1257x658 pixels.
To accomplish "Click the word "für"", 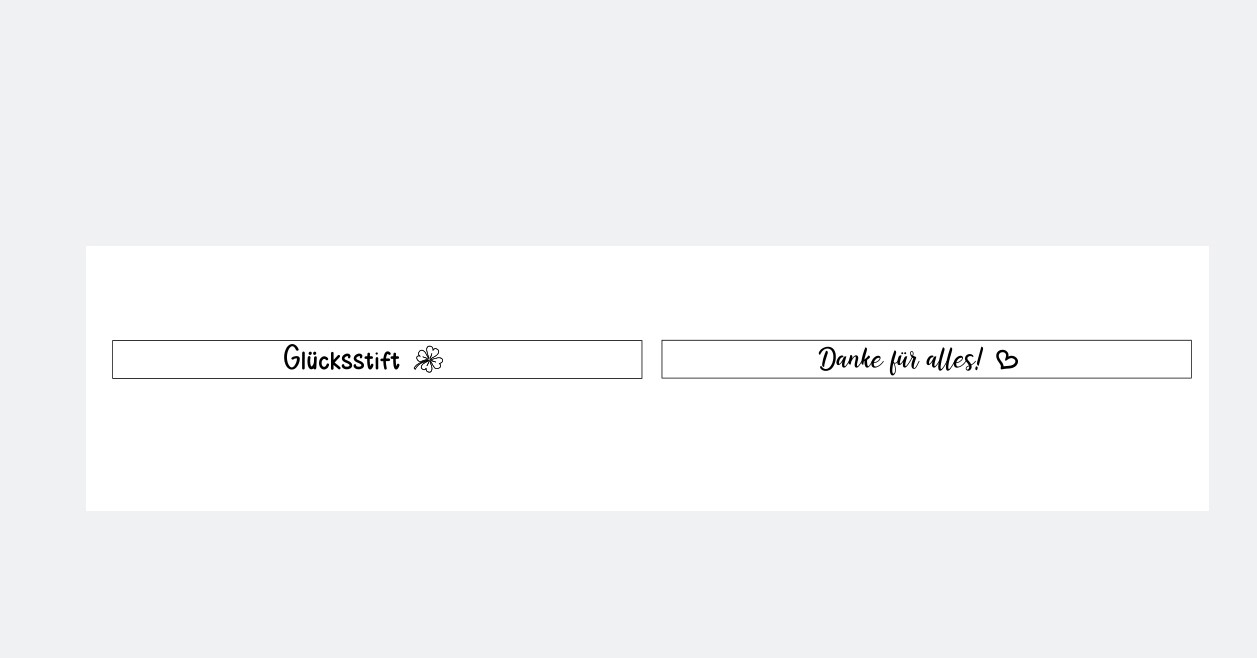I will point(904,360).
